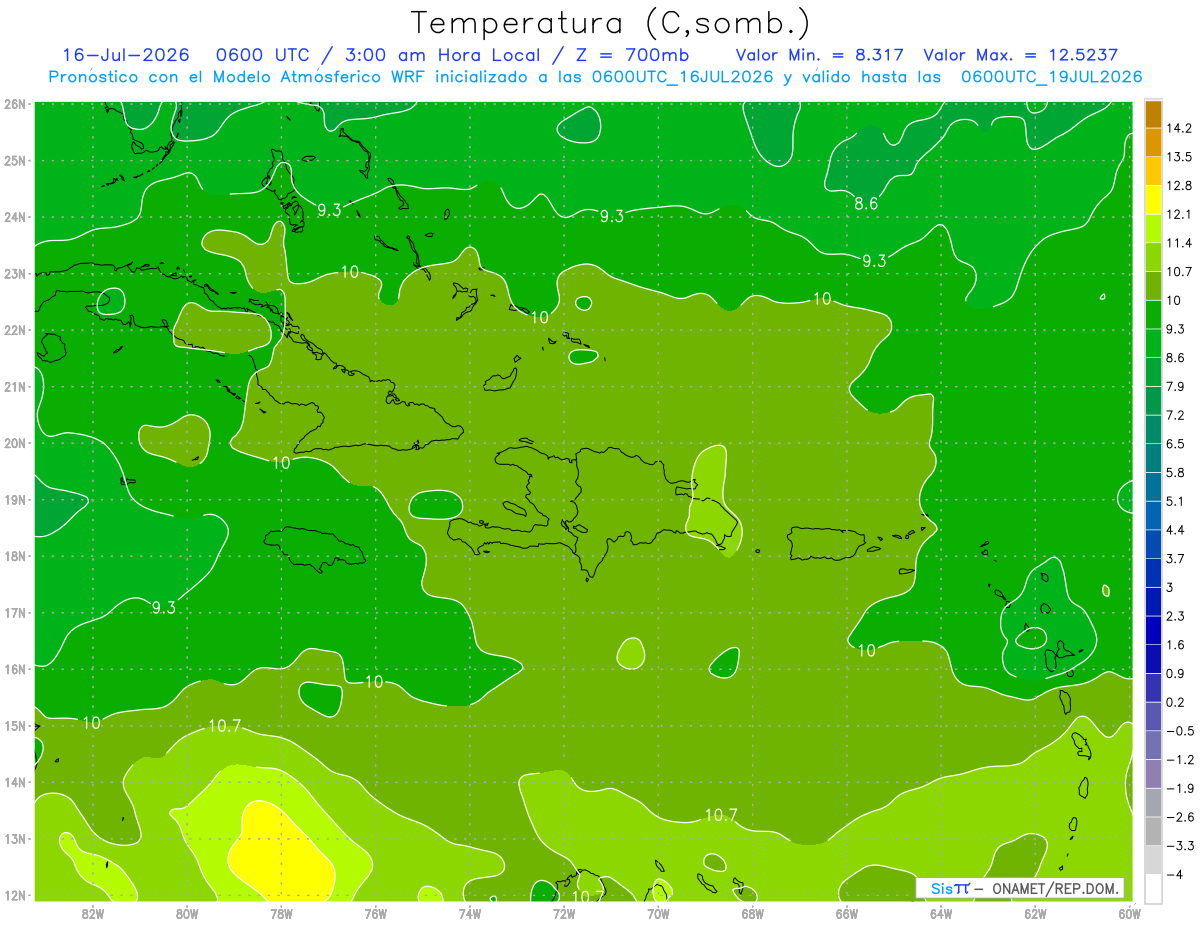
Task: Click the '12.8' color legend value
Action: pyautogui.click(x=1178, y=185)
